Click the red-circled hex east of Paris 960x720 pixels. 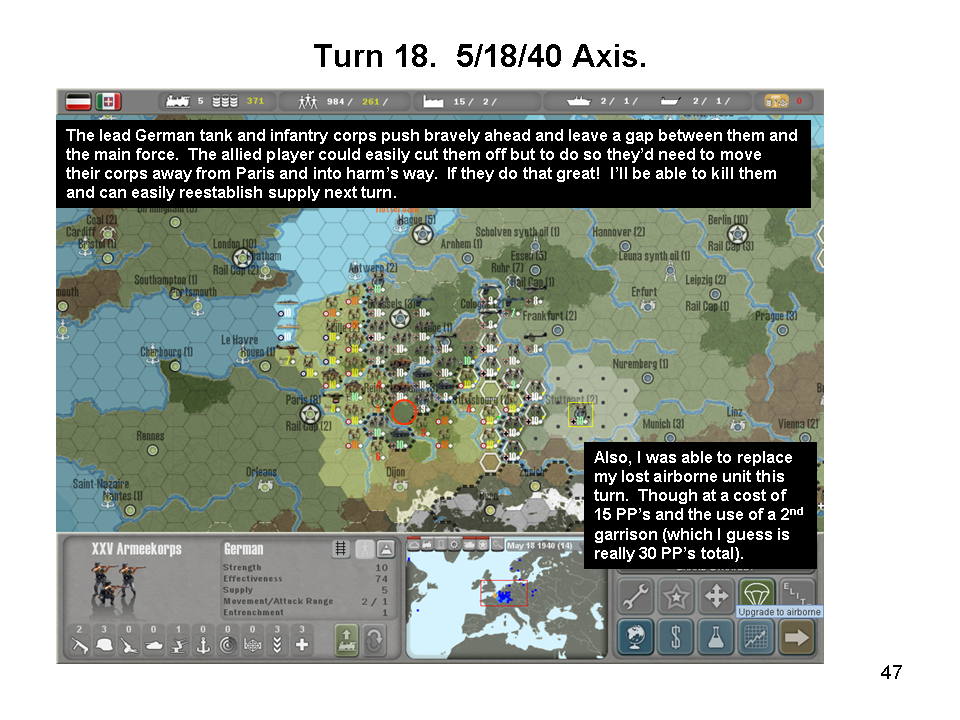click(403, 411)
